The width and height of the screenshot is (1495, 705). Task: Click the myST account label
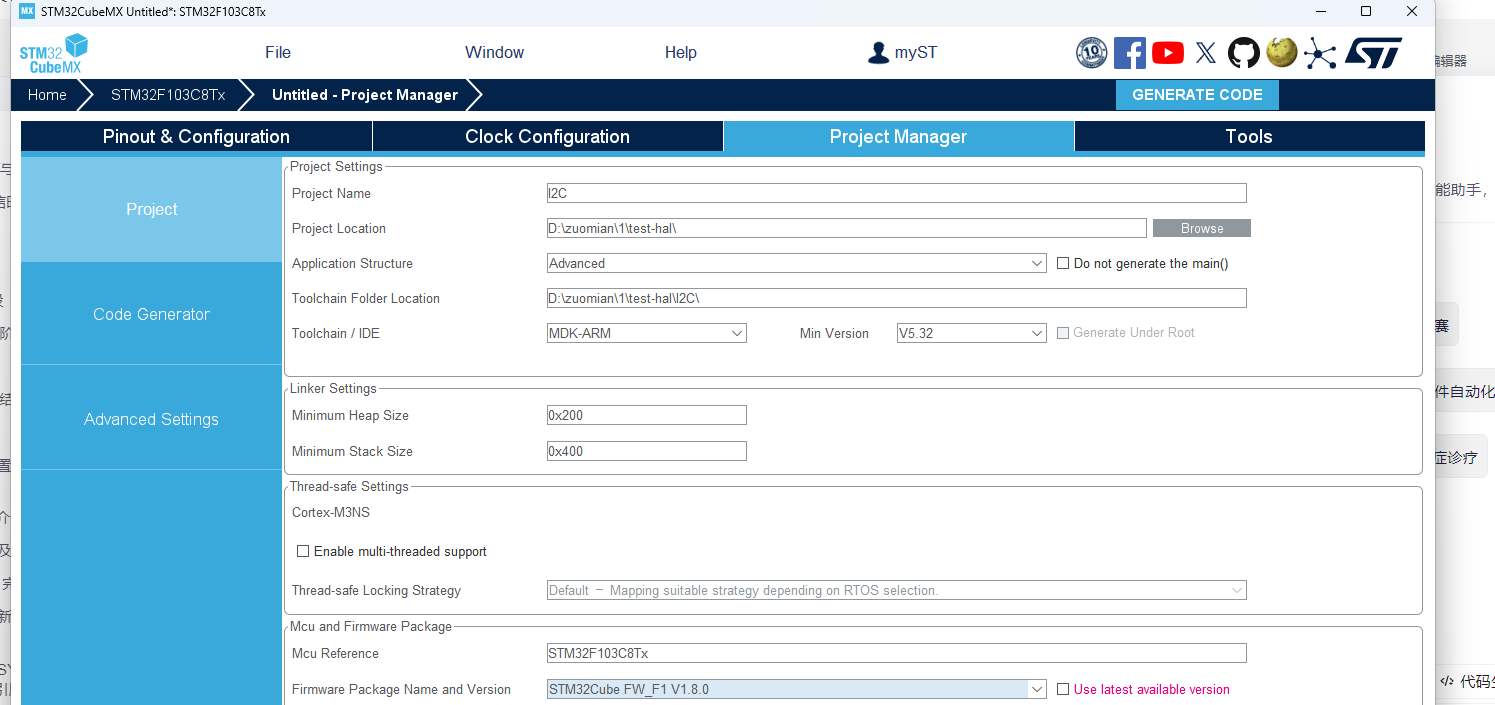click(x=916, y=53)
